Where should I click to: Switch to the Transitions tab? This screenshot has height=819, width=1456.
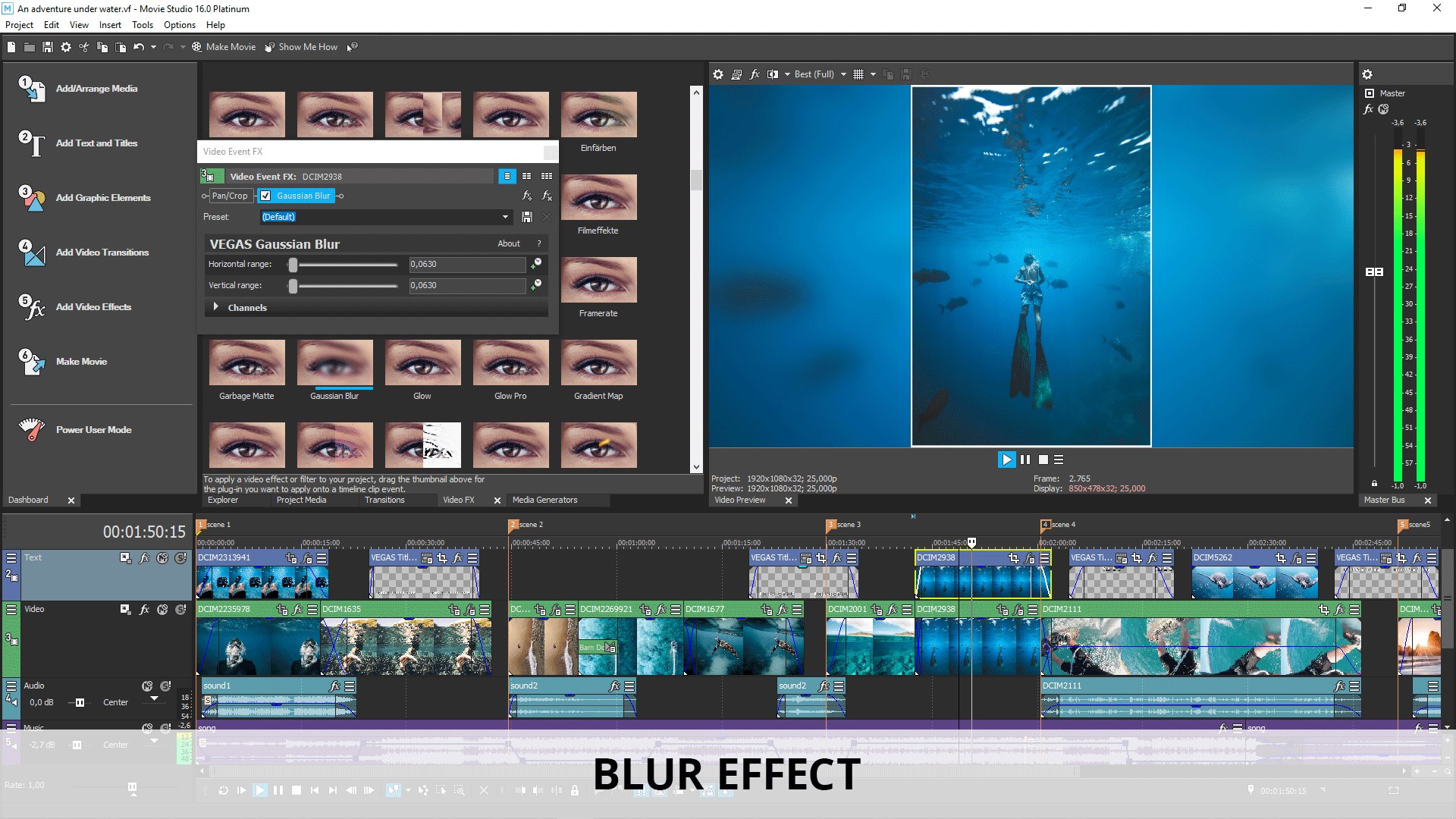(384, 500)
